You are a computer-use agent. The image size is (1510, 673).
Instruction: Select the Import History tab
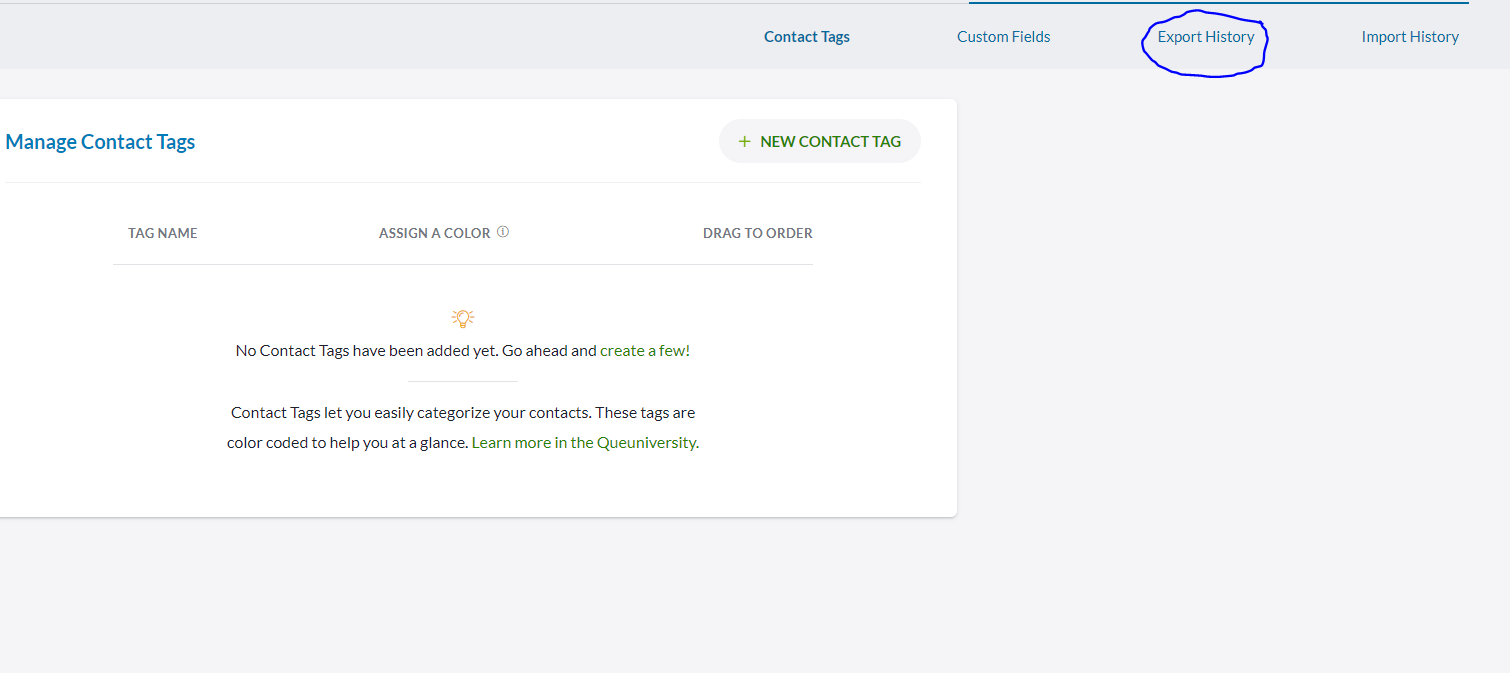coord(1409,37)
